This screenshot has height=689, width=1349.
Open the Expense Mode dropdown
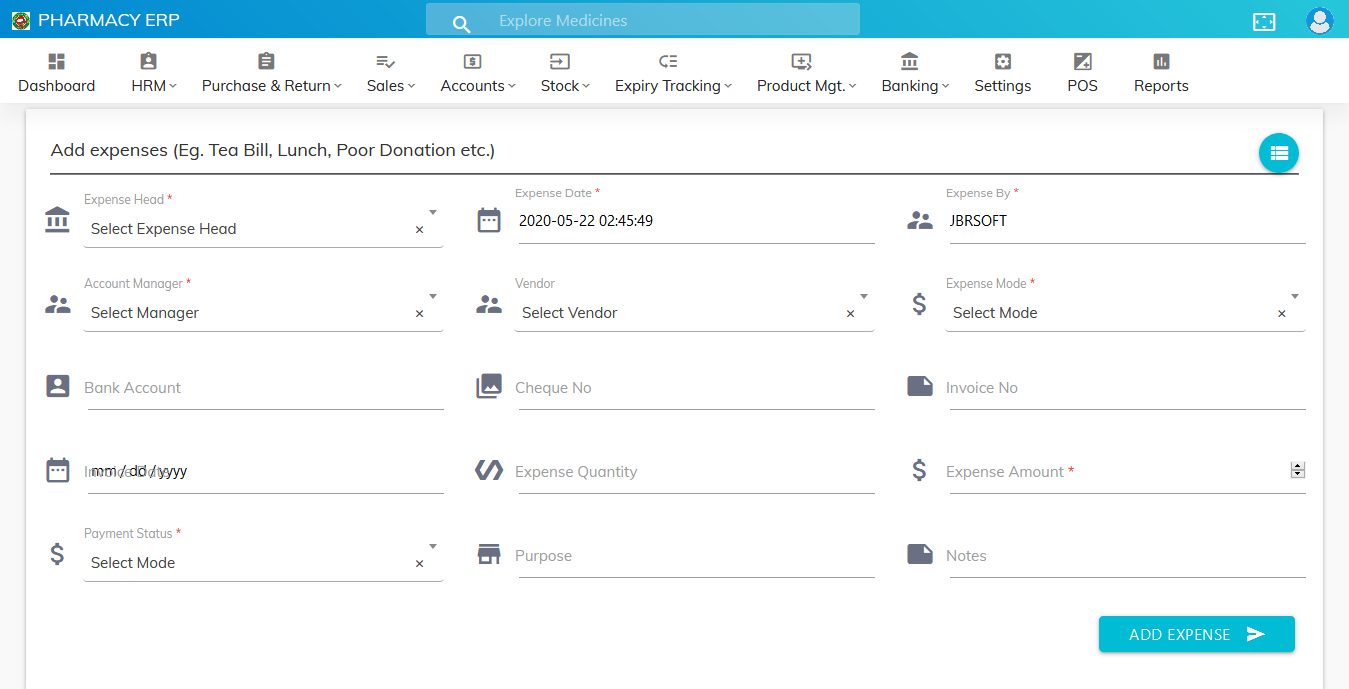(x=1295, y=296)
